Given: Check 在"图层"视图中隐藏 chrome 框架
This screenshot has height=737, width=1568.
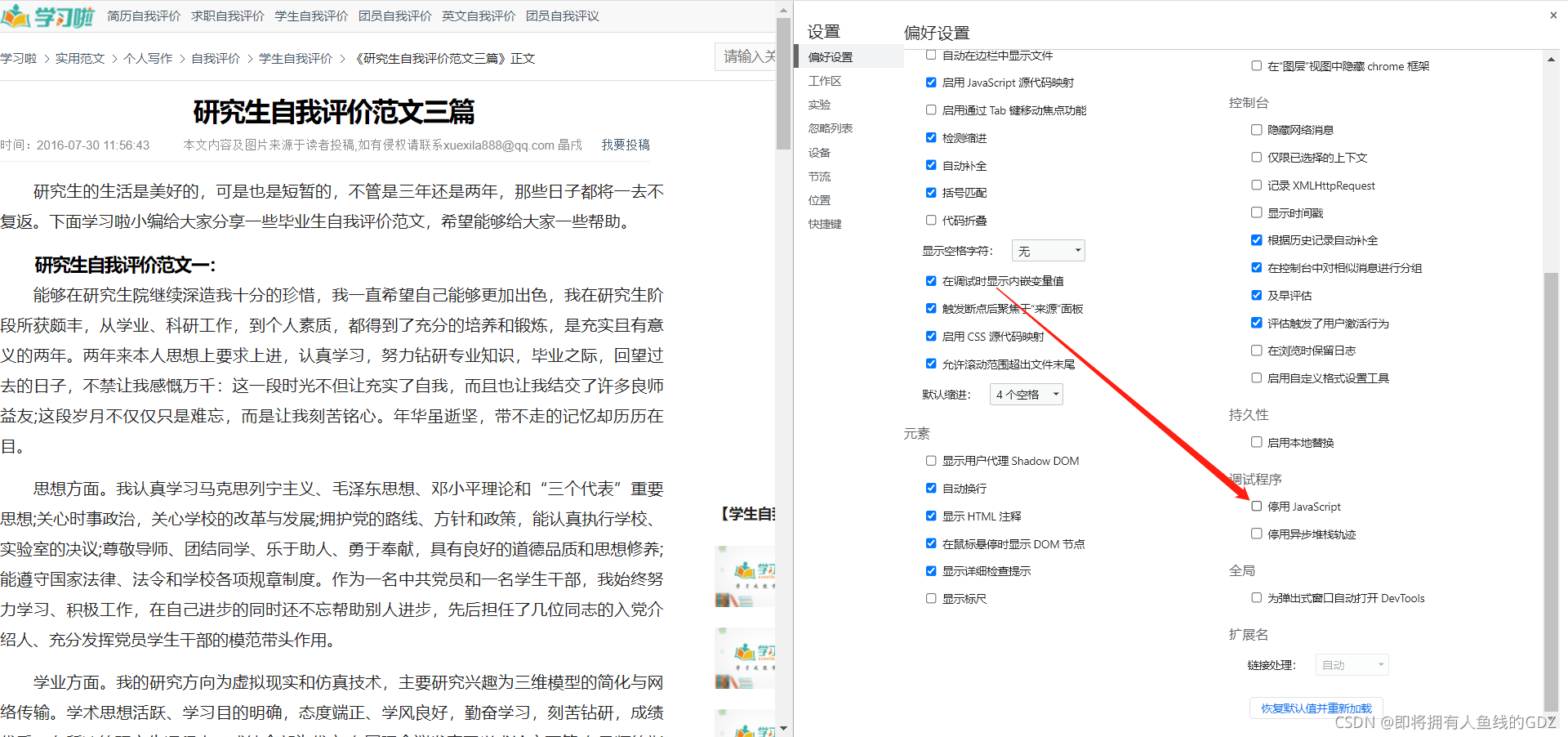Looking at the screenshot, I should point(1257,66).
